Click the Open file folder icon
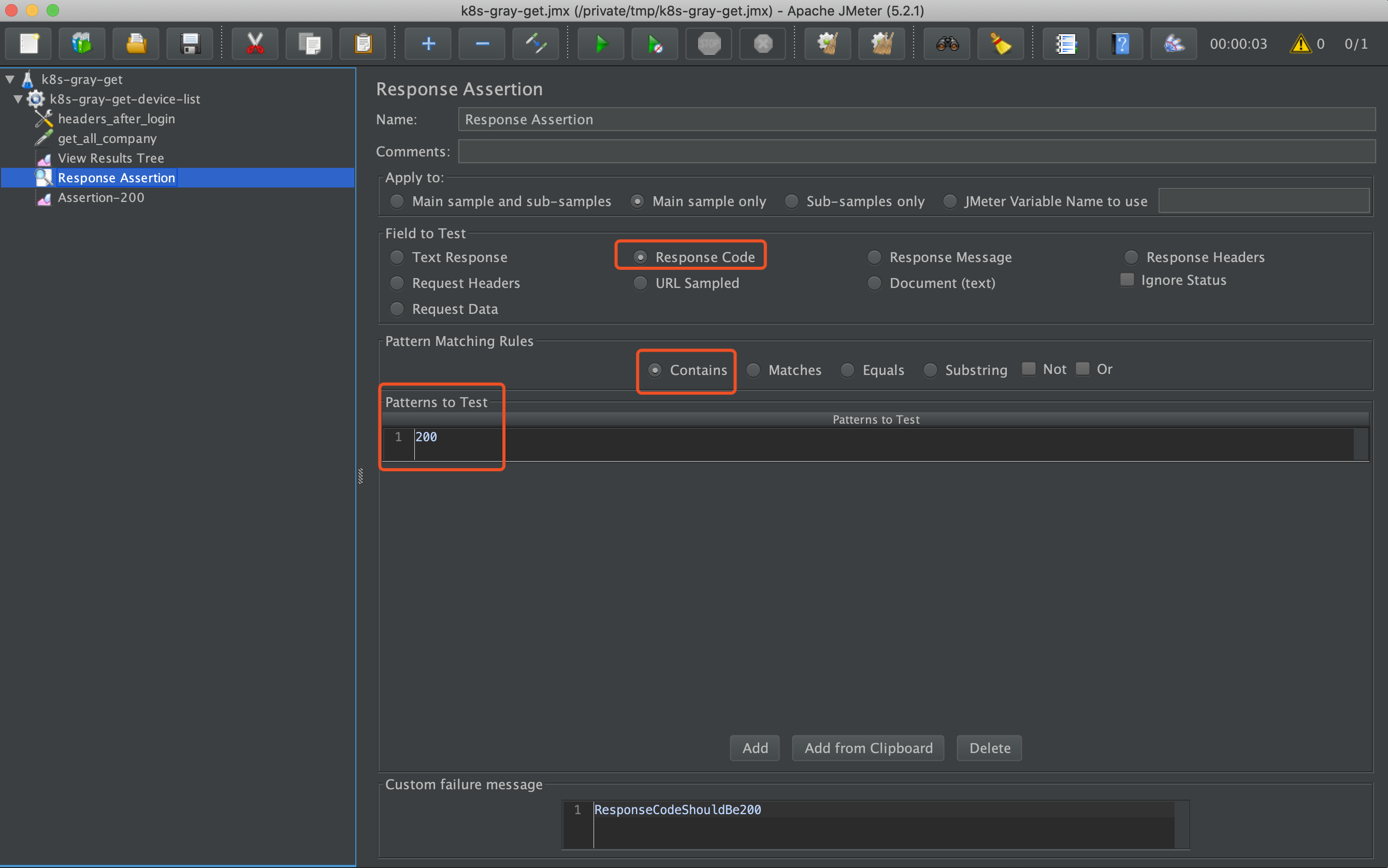Screen dimensions: 1388x868 pos(136,44)
